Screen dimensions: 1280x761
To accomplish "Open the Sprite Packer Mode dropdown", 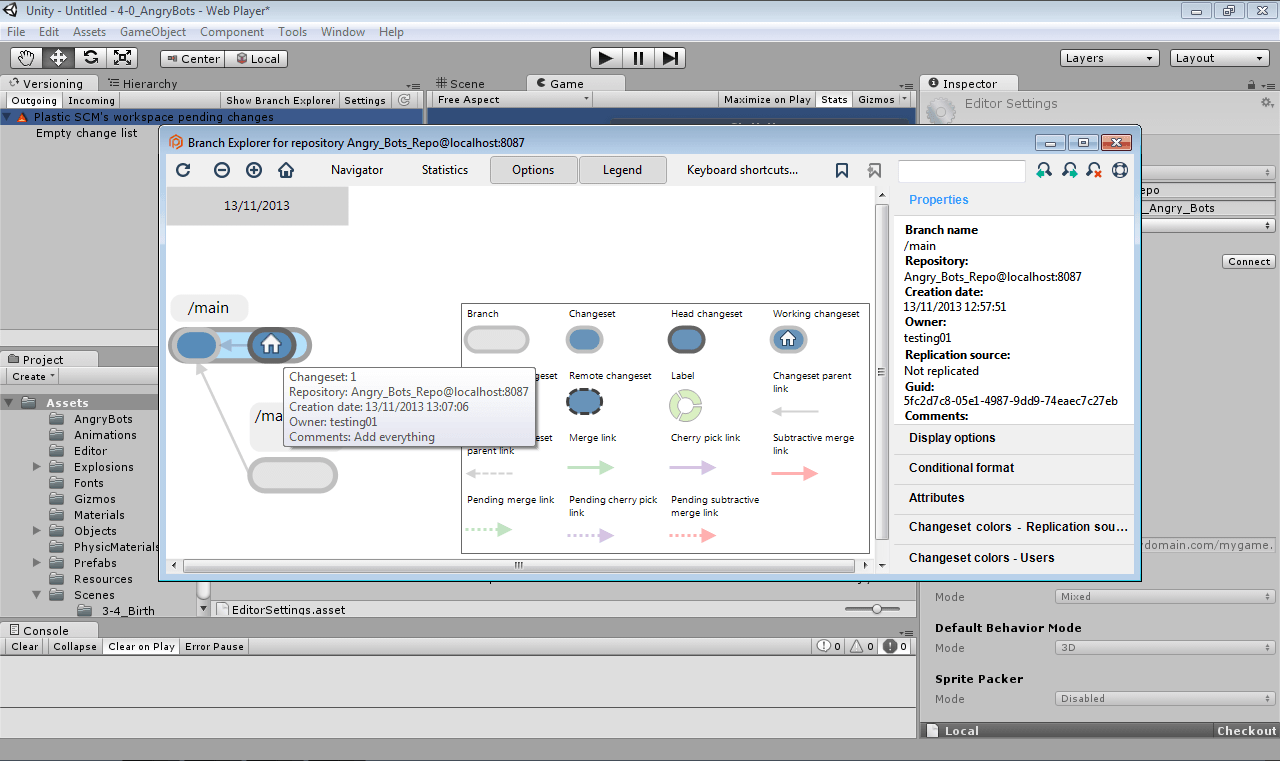I will pos(1163,699).
